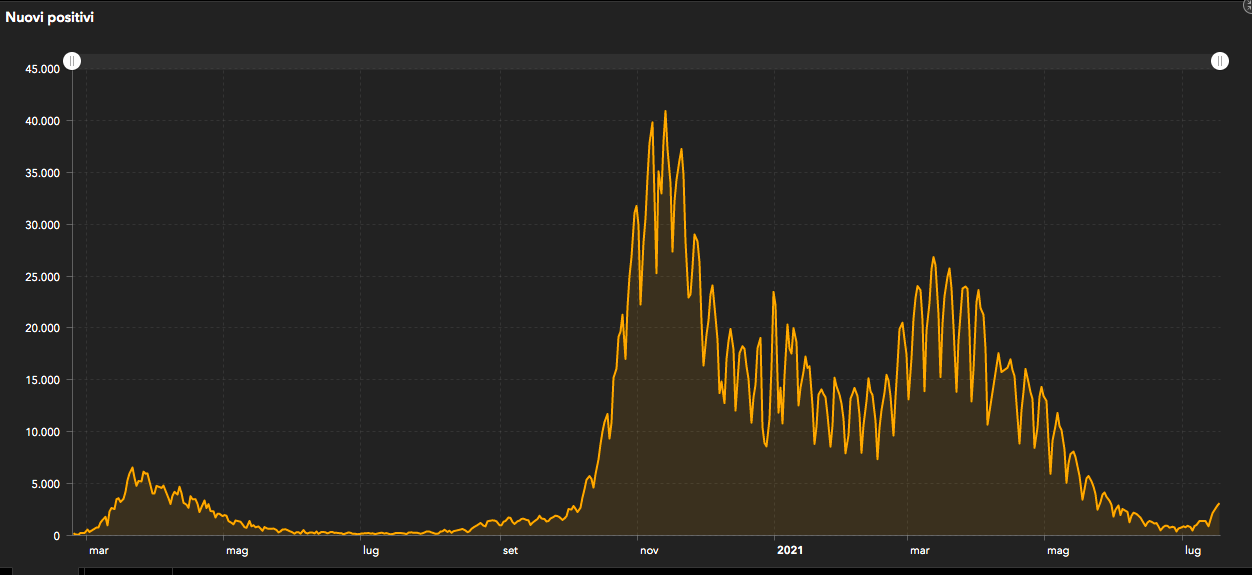Click the highest peak of the orange line
Viewport: 1252px width, 575px height.
[665, 112]
